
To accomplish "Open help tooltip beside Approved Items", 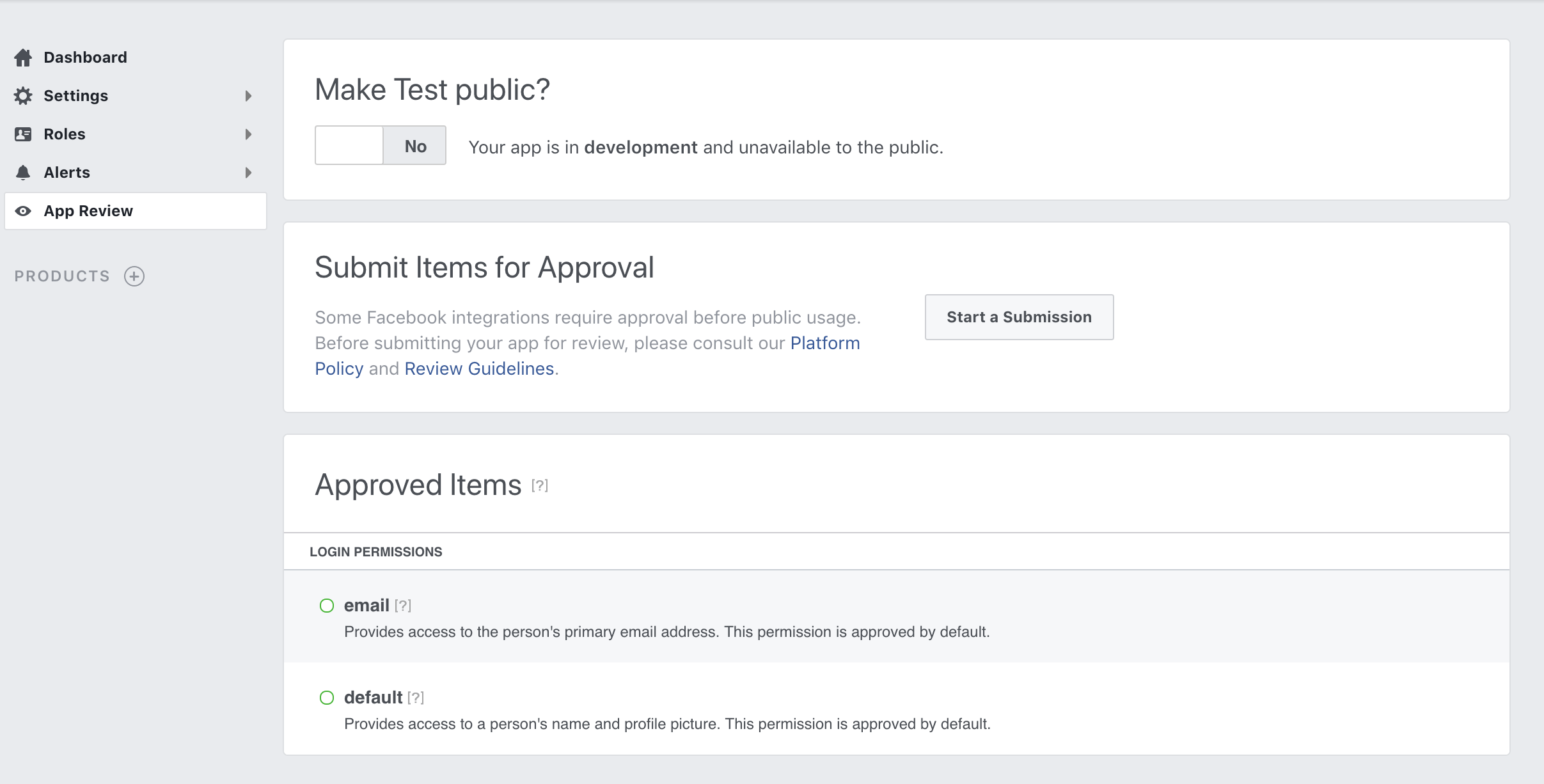I will [539, 486].
